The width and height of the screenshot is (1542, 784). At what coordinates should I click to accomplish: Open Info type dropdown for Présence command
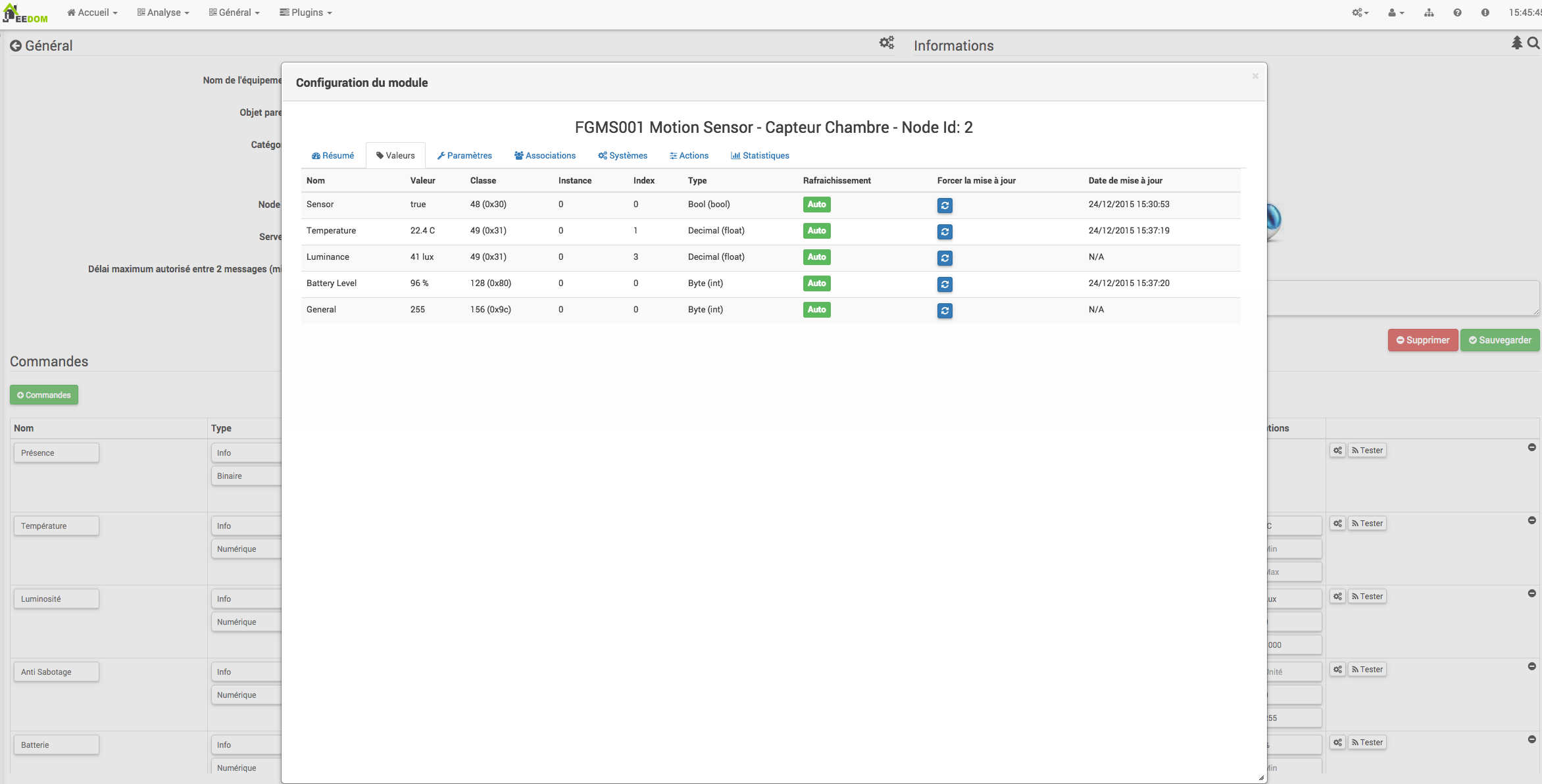pos(246,453)
